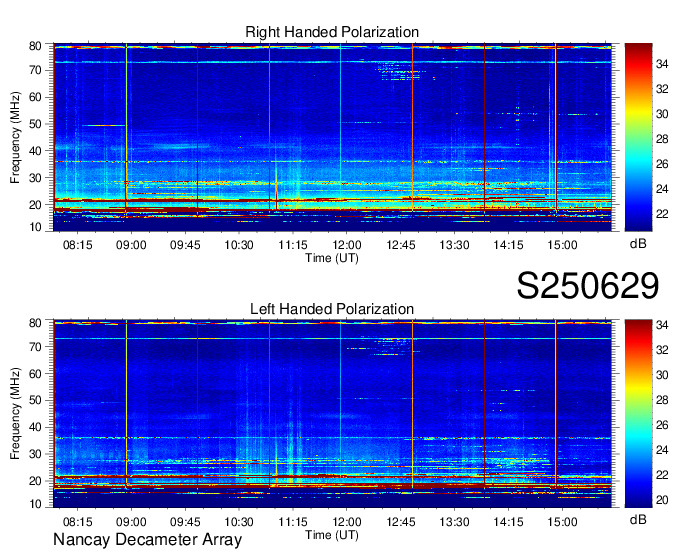Click the Left Handed Polarization spectrogram image
Image resolution: width=680 pixels, height=552 pixels.
point(332,414)
